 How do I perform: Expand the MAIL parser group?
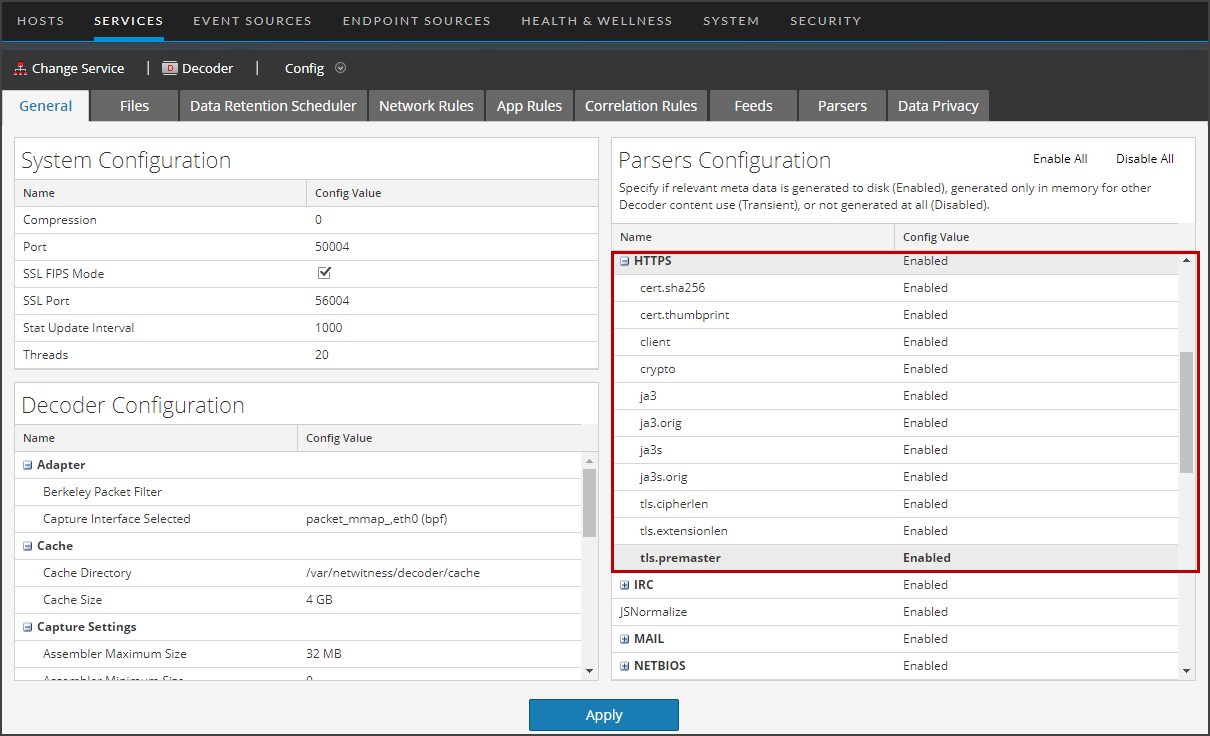[624, 638]
